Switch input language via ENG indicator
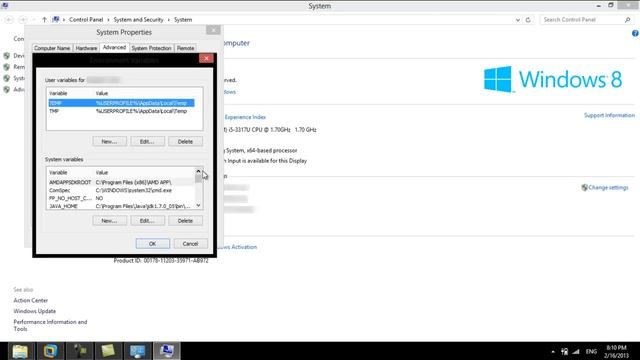 pyautogui.click(x=591, y=351)
